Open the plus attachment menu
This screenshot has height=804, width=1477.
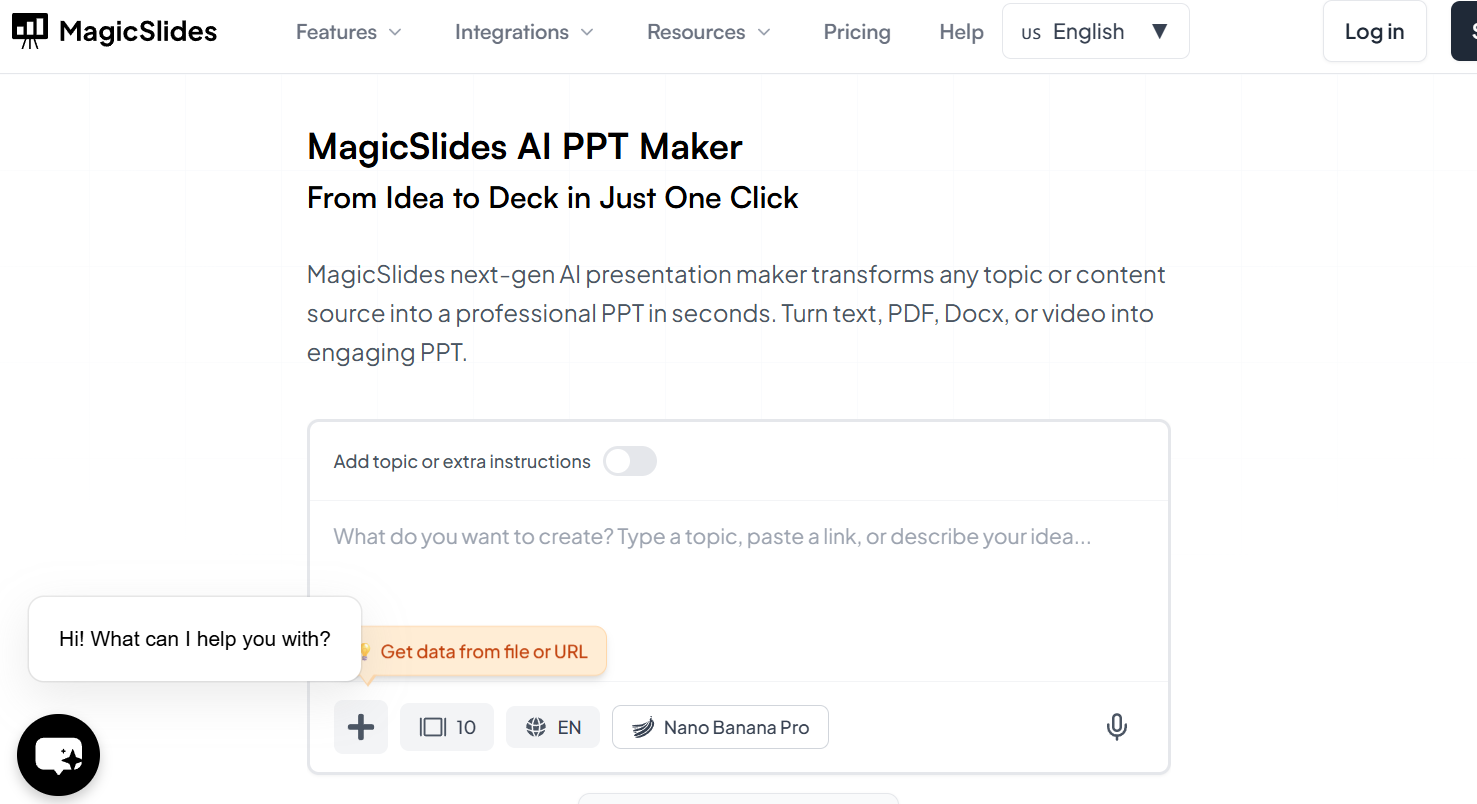coord(360,727)
